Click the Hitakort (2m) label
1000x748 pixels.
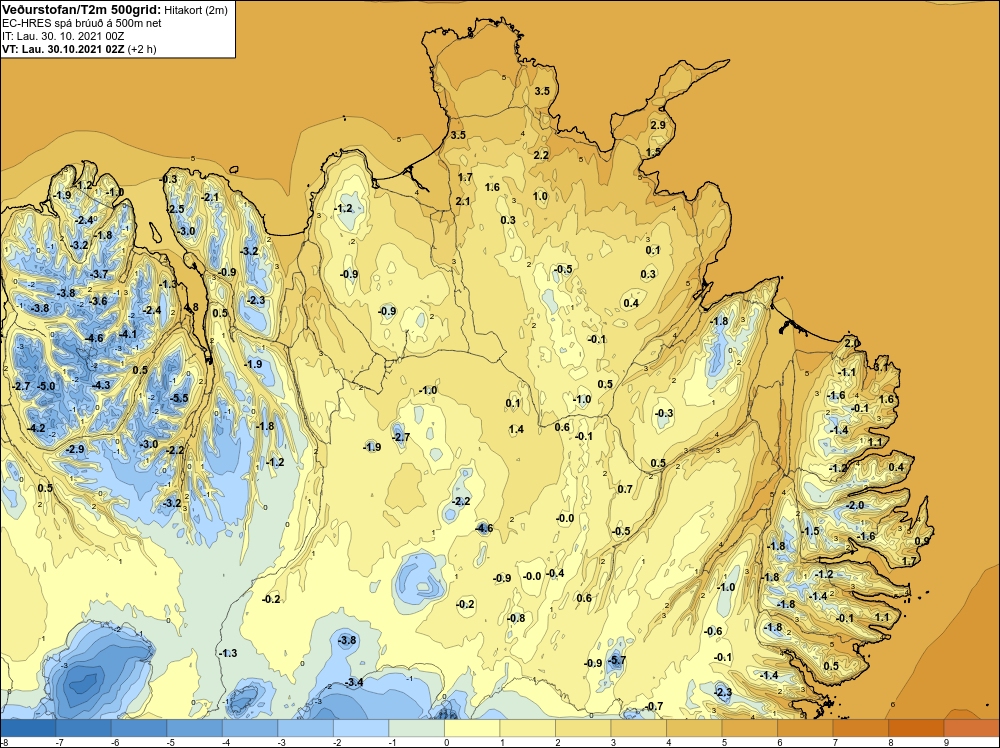pyautogui.click(x=195, y=10)
